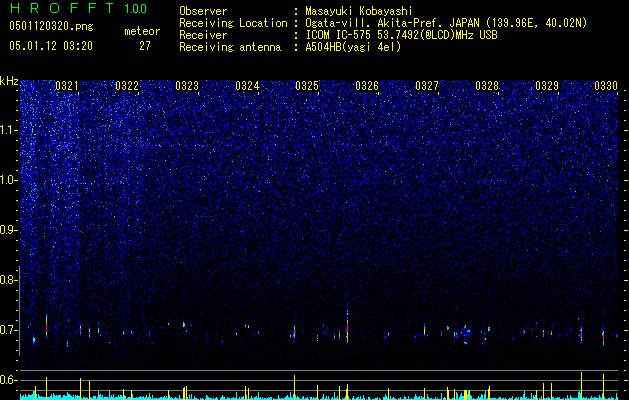Click the Receiving Location label

(233, 23)
